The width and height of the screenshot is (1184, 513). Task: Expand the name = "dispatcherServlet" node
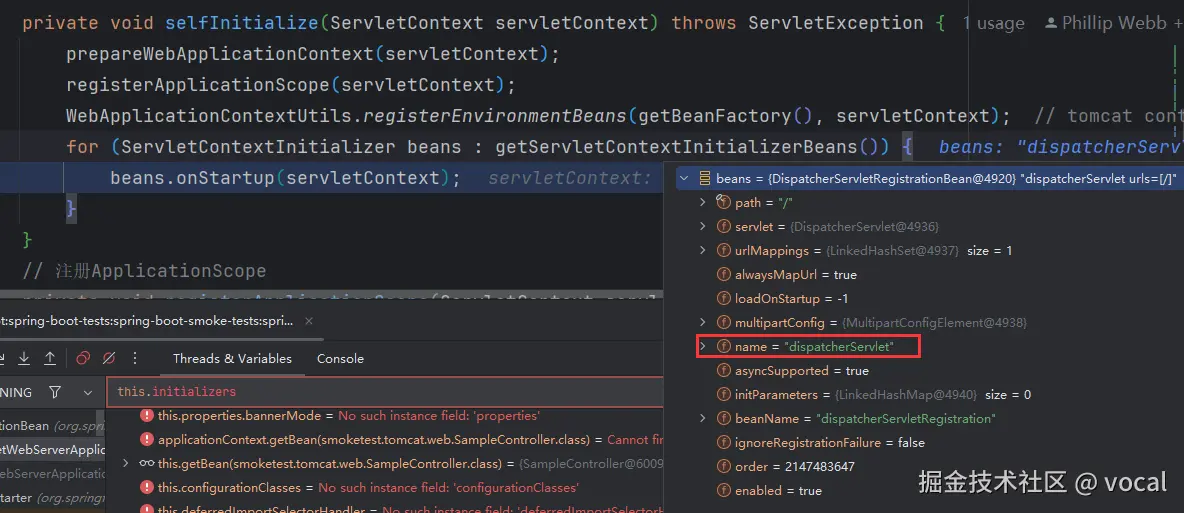(x=702, y=347)
